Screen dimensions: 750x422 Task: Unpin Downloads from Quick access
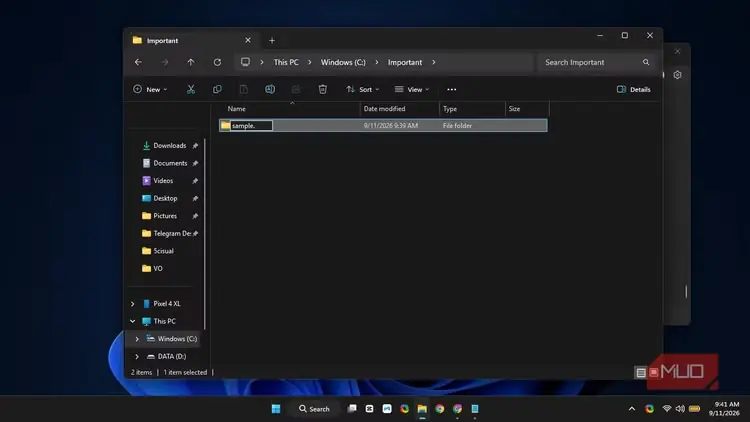[x=195, y=146]
